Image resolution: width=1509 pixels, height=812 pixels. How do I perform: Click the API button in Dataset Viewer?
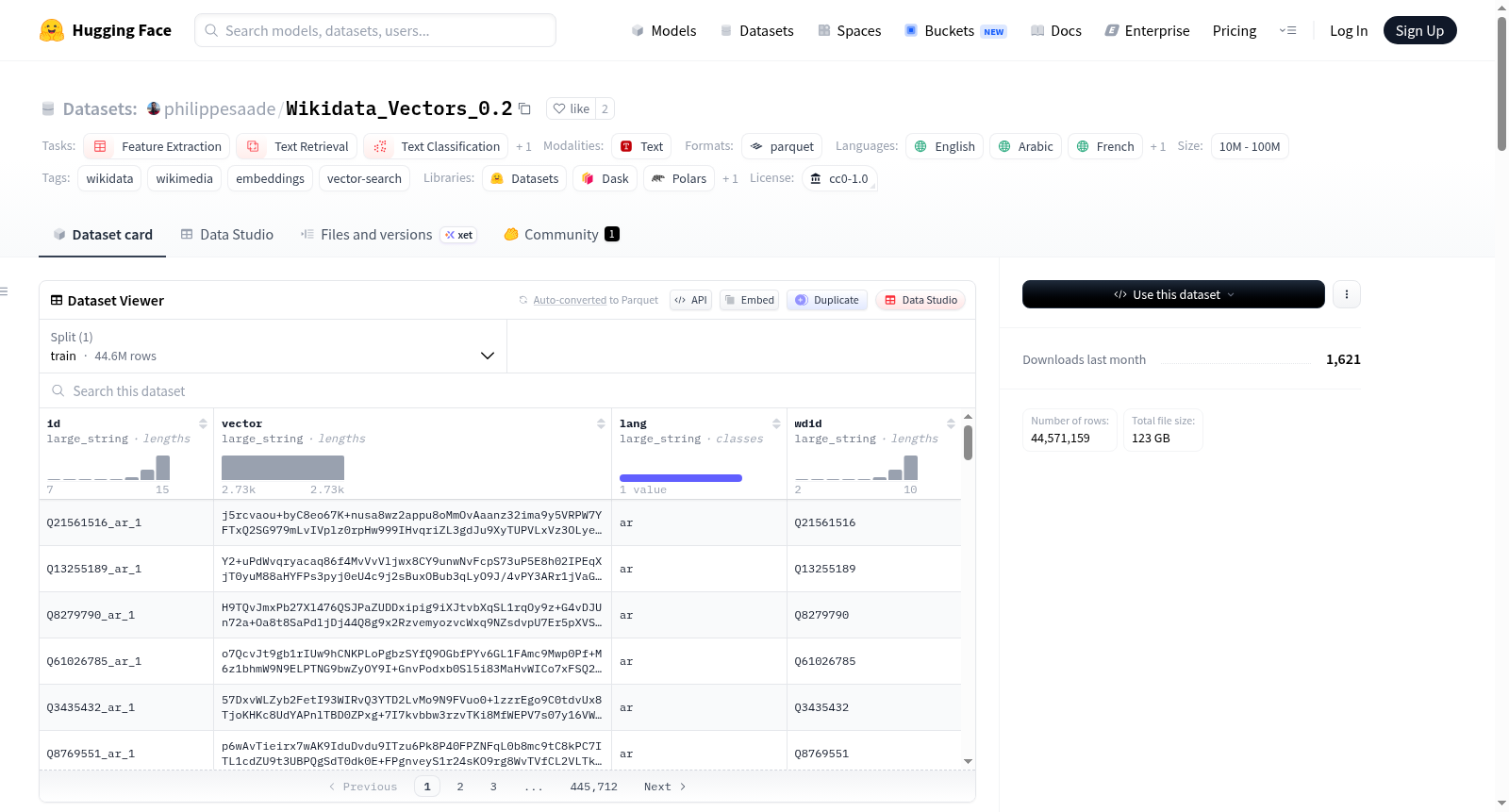pyautogui.click(x=690, y=300)
